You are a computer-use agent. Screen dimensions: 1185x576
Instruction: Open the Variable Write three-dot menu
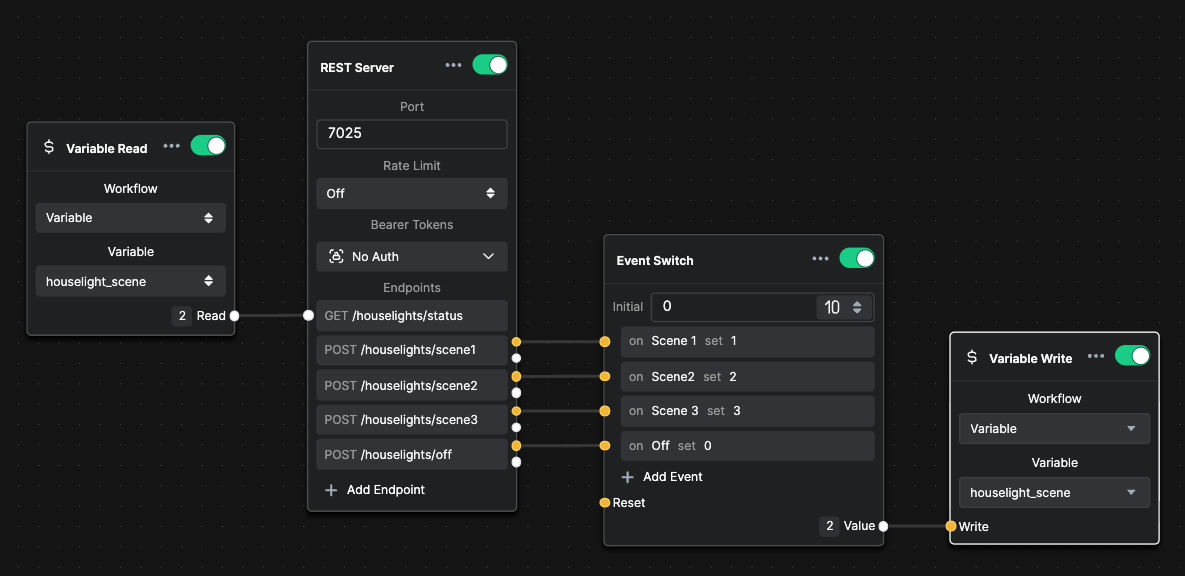point(1096,356)
